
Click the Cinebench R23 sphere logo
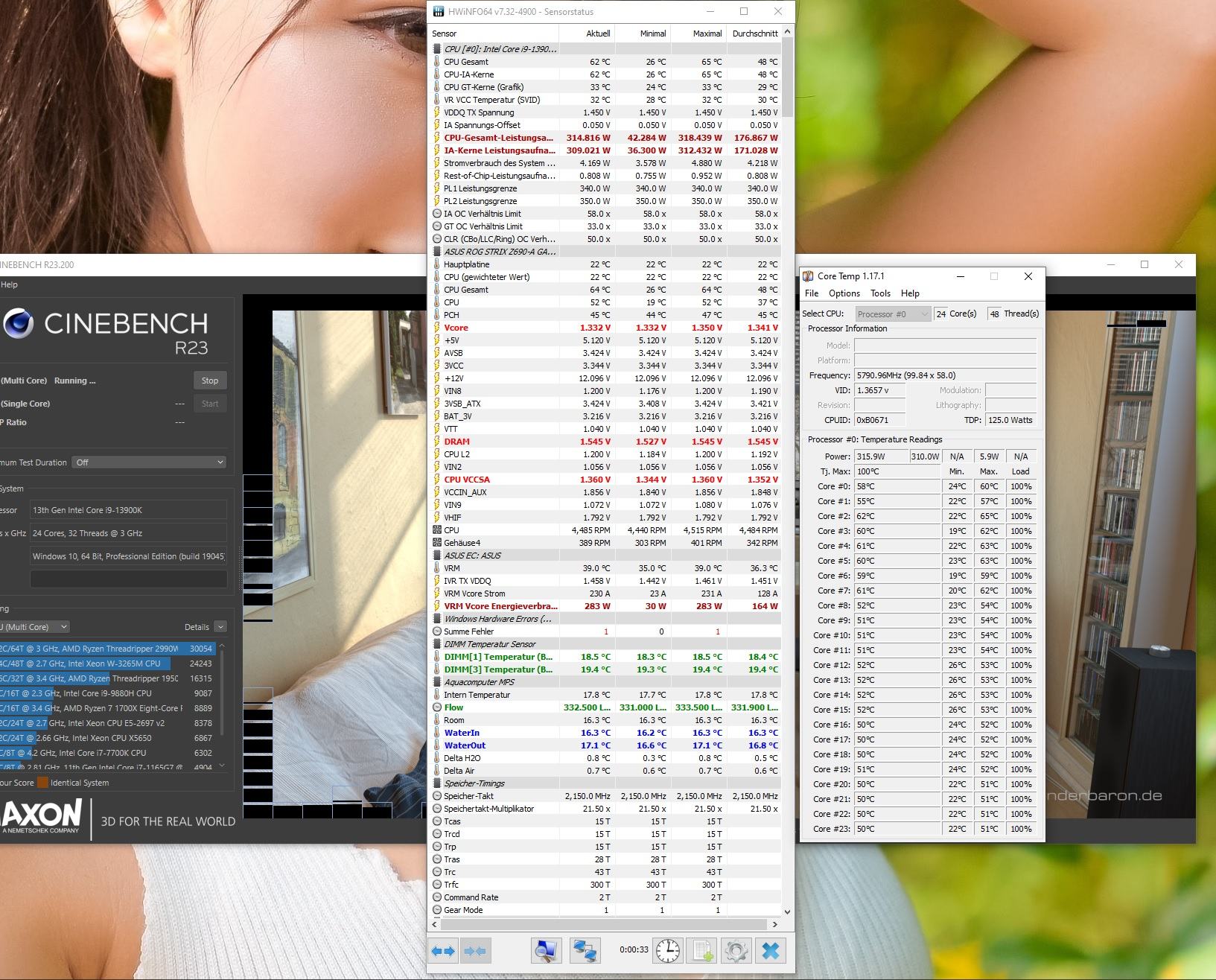[x=18, y=323]
